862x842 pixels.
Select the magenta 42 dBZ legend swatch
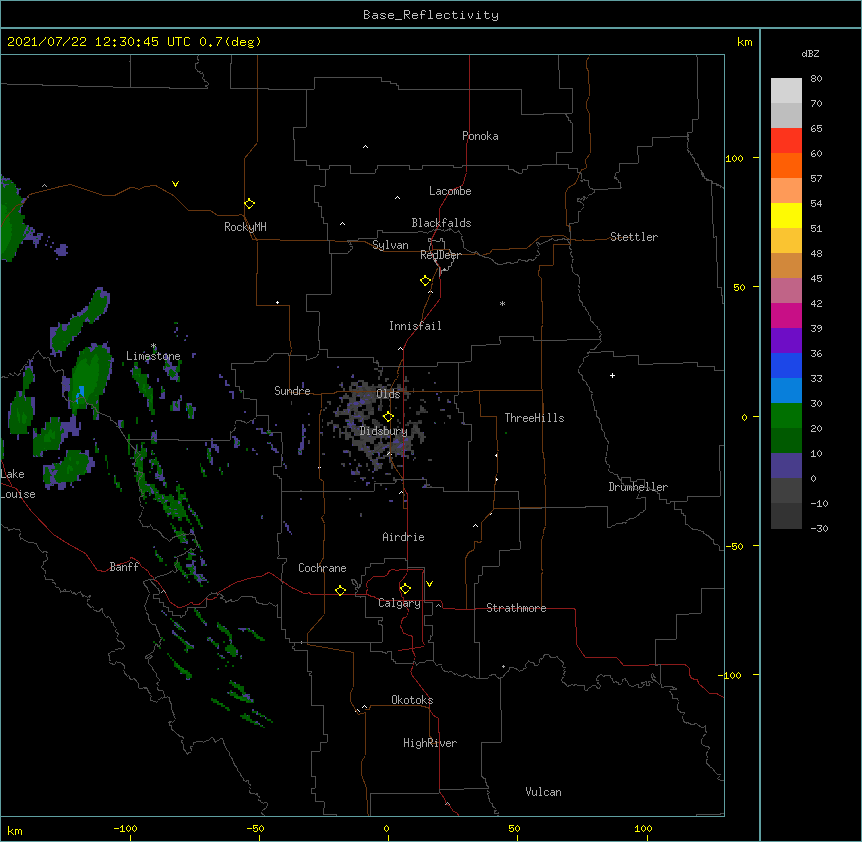click(x=786, y=315)
